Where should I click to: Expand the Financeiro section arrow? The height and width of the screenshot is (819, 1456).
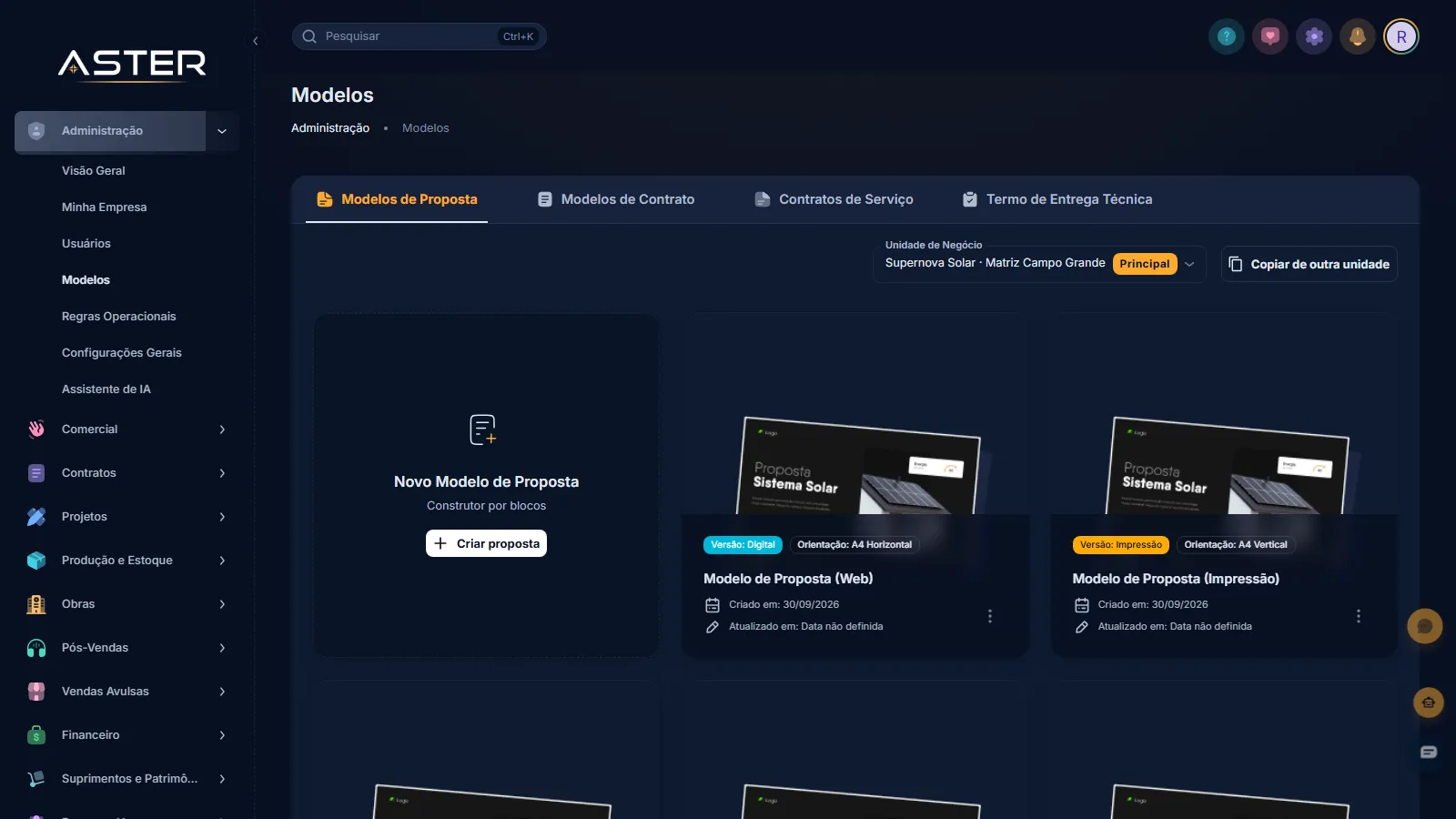coord(222,735)
